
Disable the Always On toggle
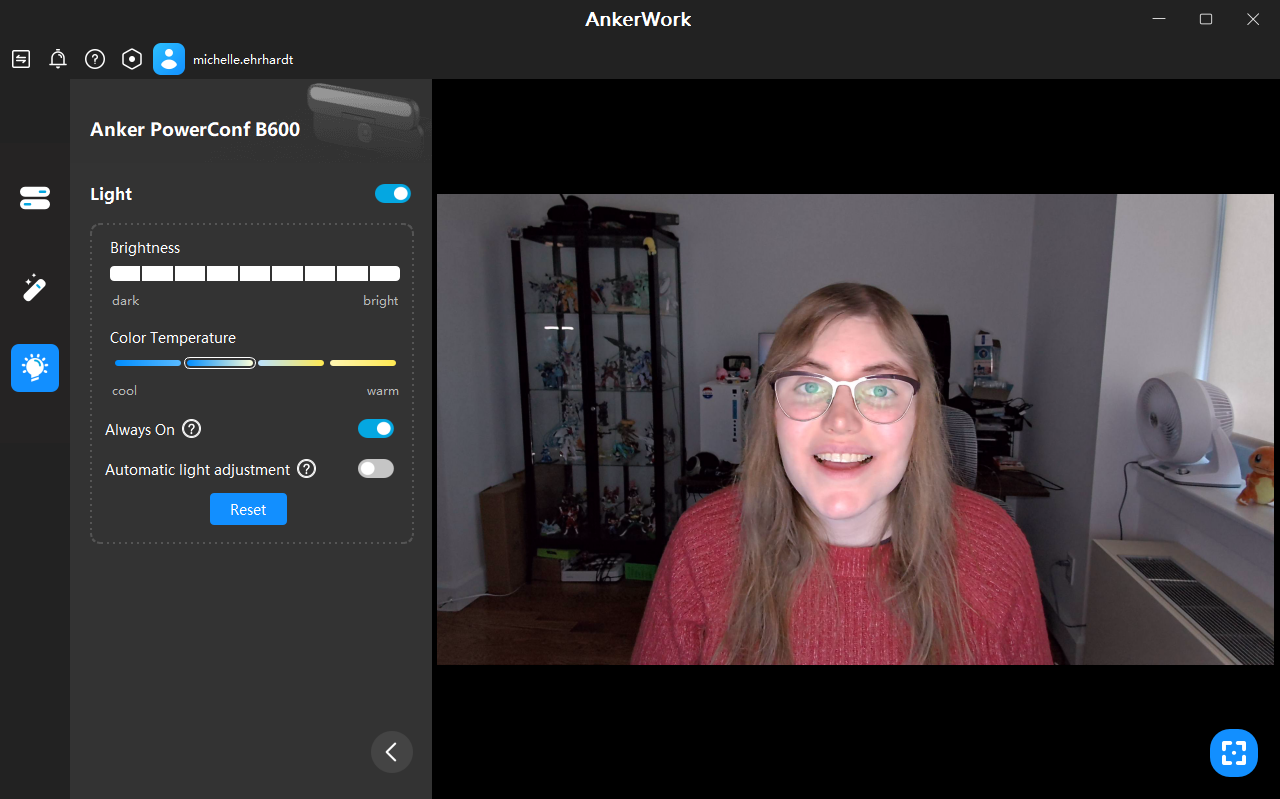(376, 429)
